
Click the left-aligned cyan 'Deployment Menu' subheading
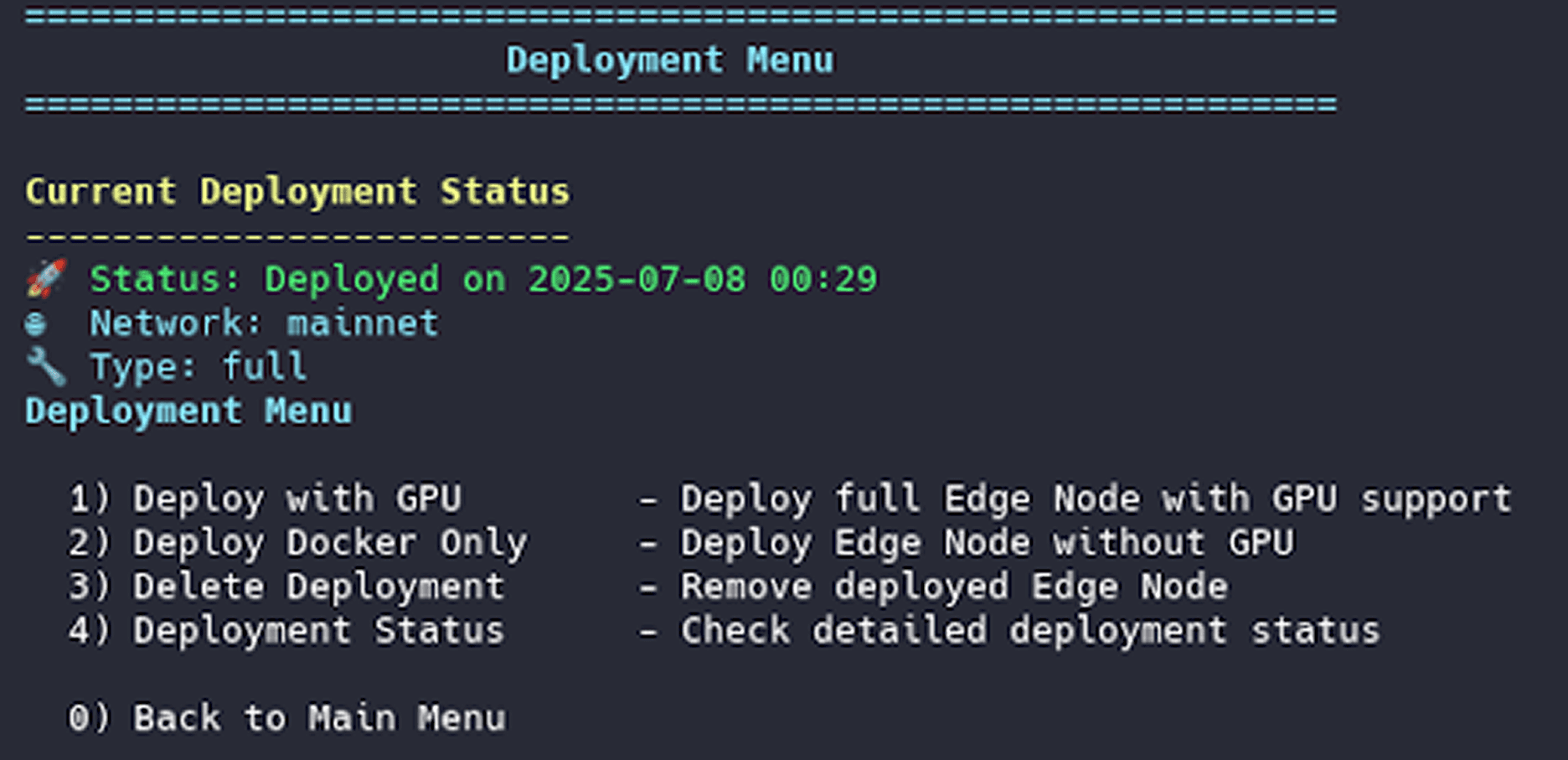(x=188, y=411)
